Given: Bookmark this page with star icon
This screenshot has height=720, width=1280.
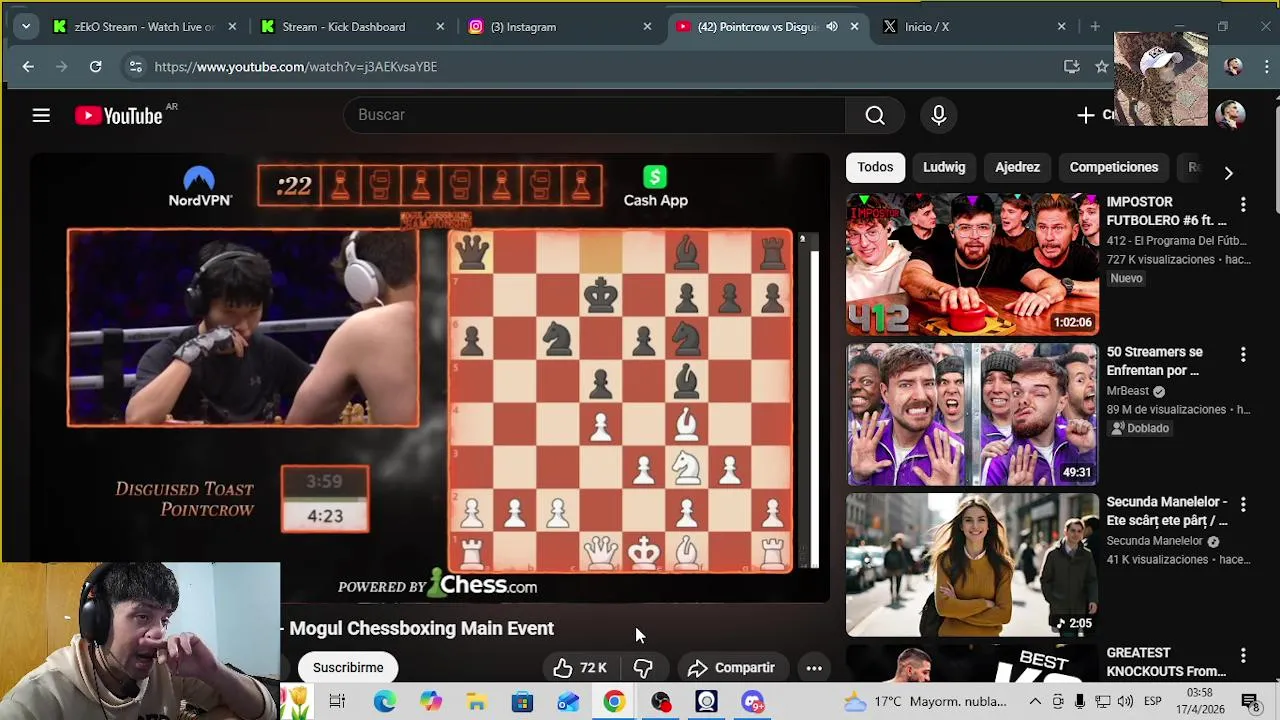Looking at the screenshot, I should 1102,66.
